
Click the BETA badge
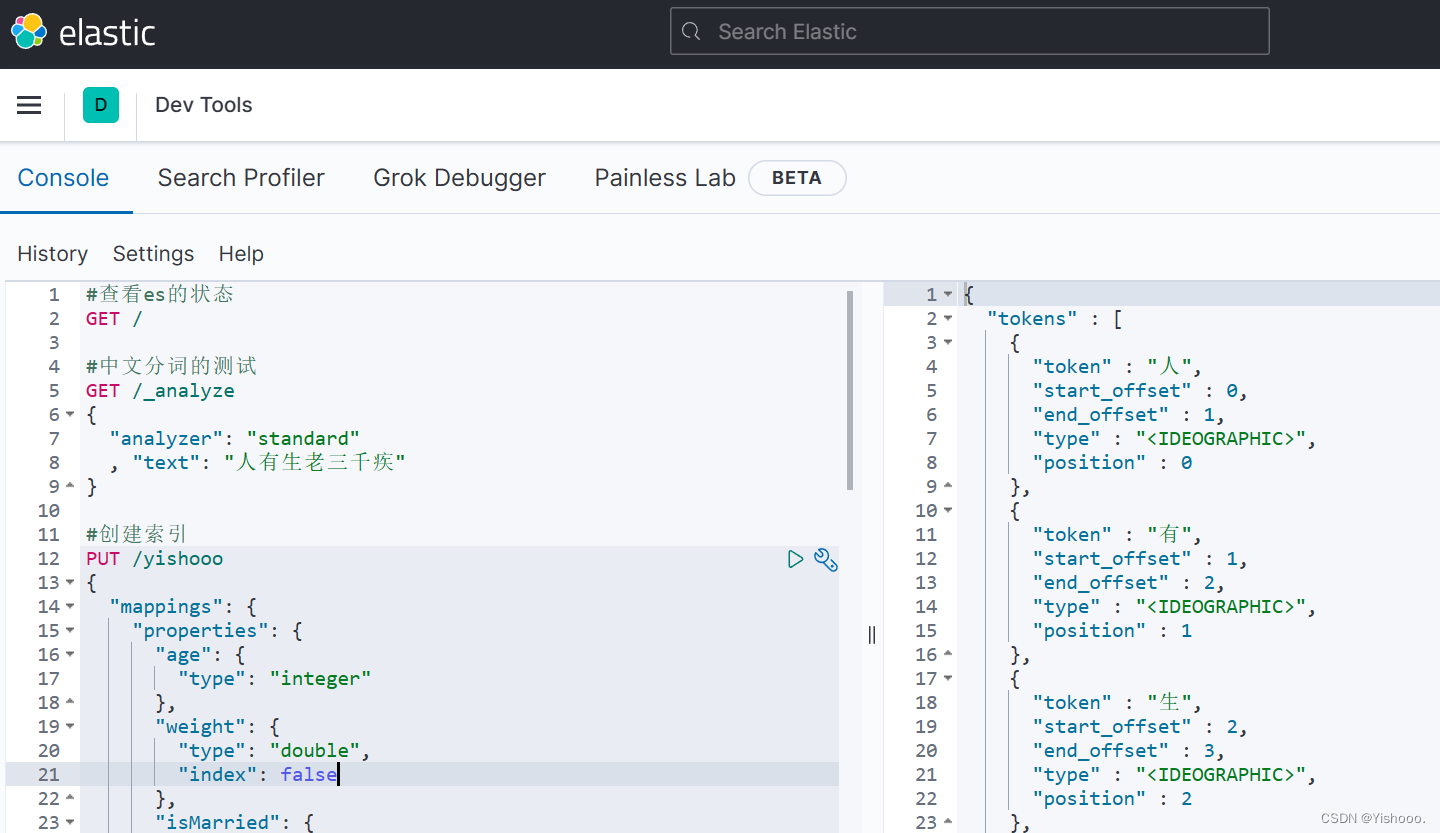[x=797, y=178]
